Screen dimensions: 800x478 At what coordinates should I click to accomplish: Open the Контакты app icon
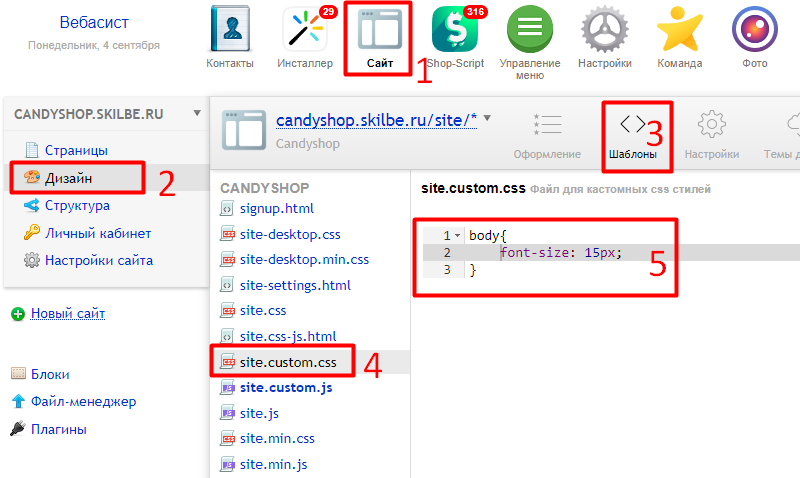coord(229,30)
